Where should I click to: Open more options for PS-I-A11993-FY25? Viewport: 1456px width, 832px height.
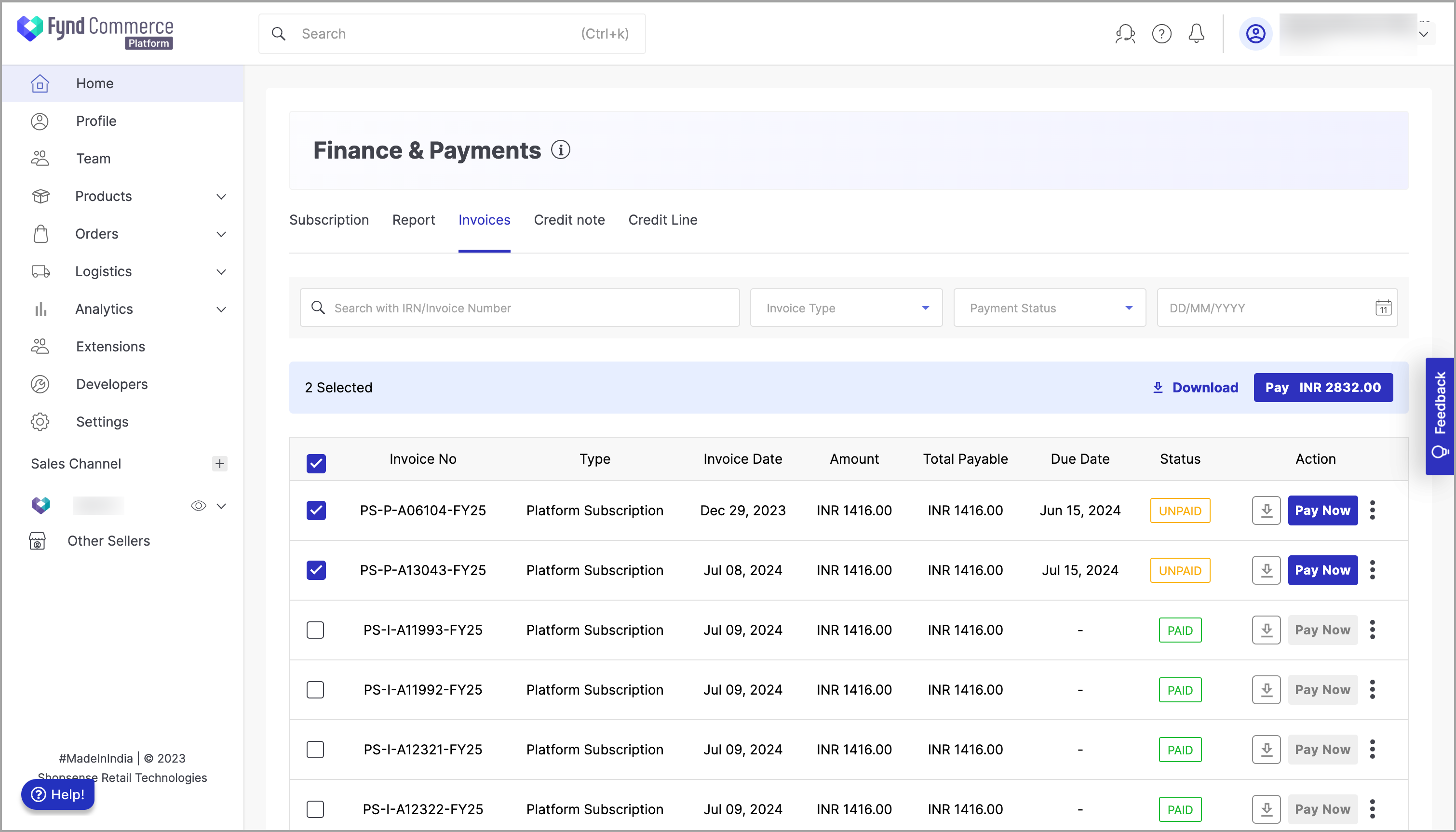pos(1372,630)
